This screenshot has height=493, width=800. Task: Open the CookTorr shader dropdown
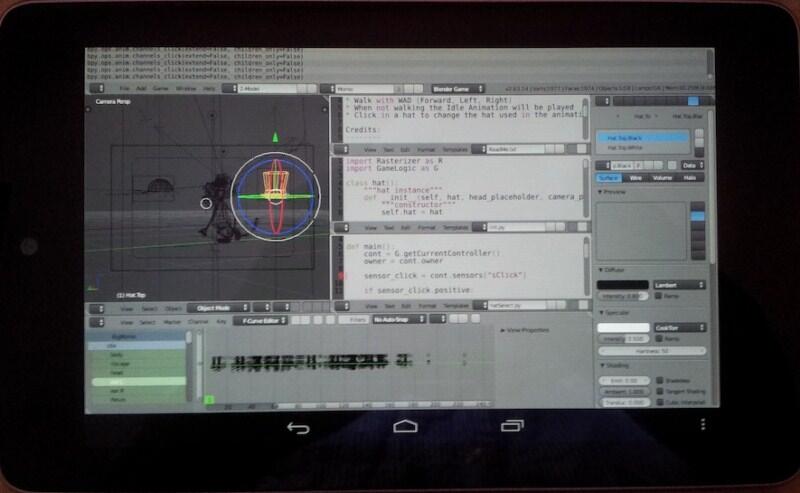680,327
